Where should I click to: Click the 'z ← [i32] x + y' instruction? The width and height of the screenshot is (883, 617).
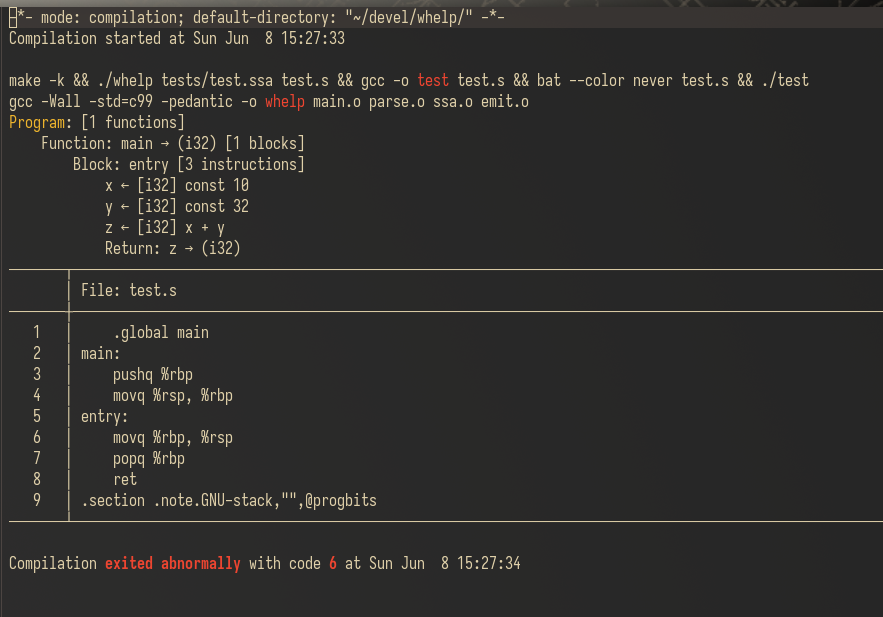[x=164, y=227]
